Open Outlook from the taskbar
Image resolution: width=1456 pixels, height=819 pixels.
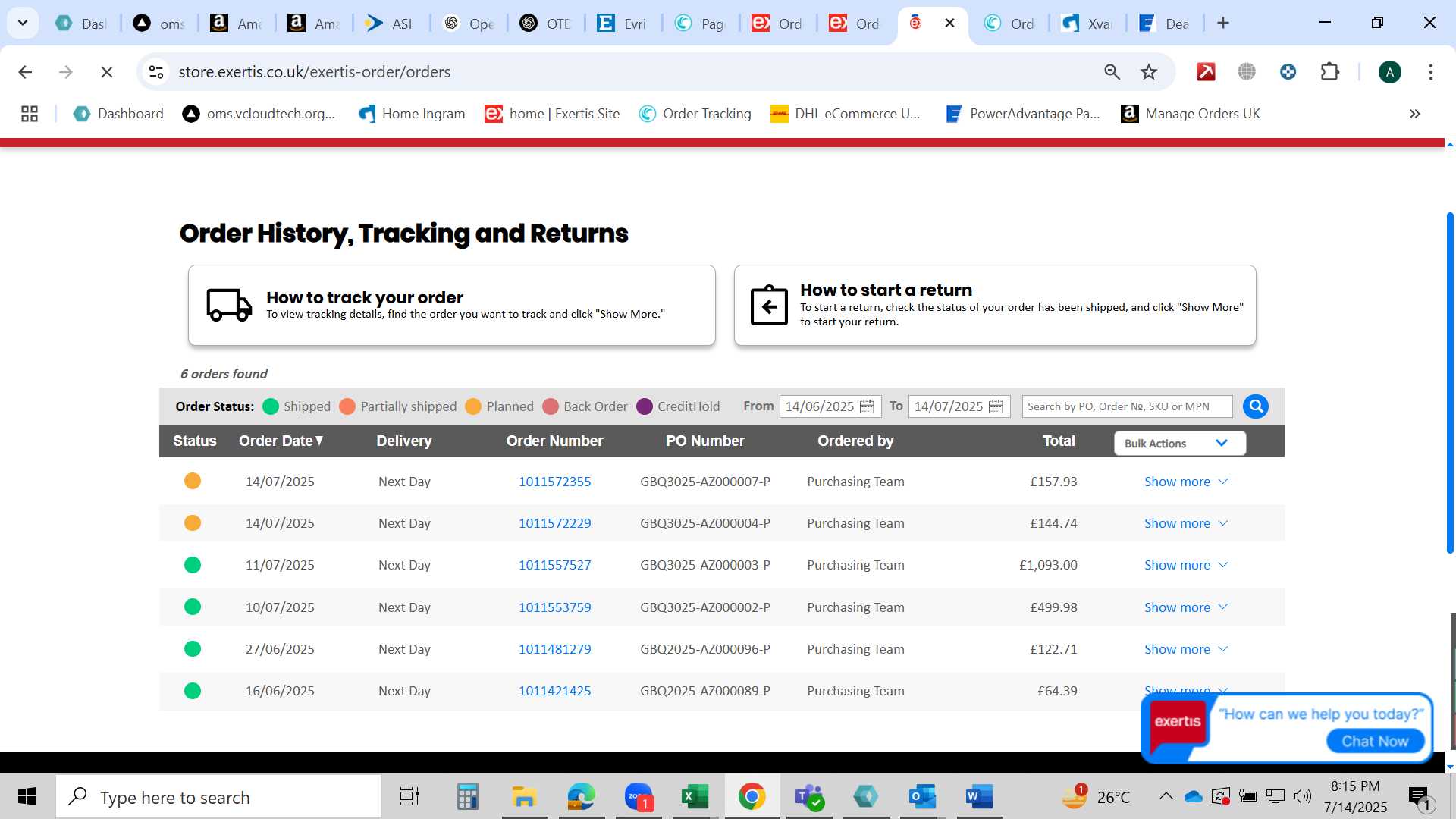923,797
